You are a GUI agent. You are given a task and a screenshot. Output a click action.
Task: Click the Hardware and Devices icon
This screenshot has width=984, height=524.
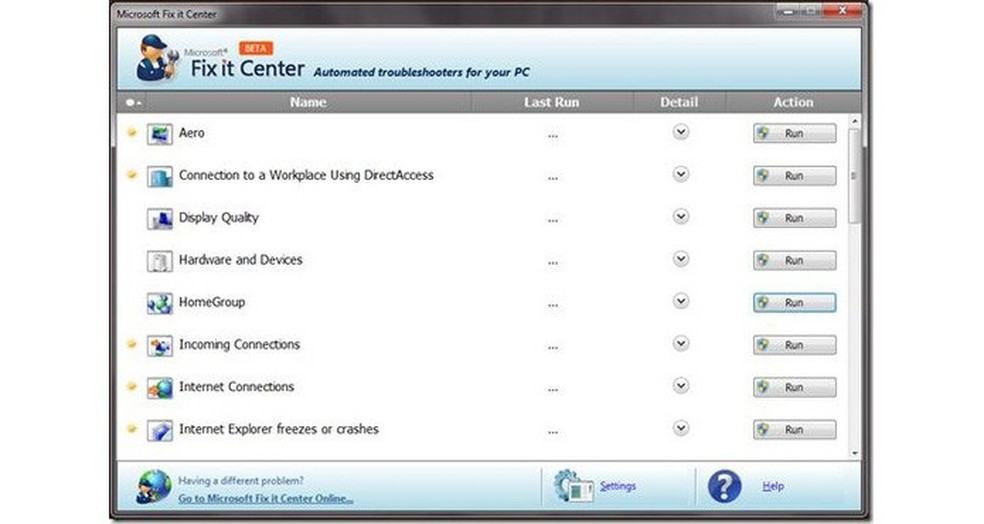coord(159,261)
